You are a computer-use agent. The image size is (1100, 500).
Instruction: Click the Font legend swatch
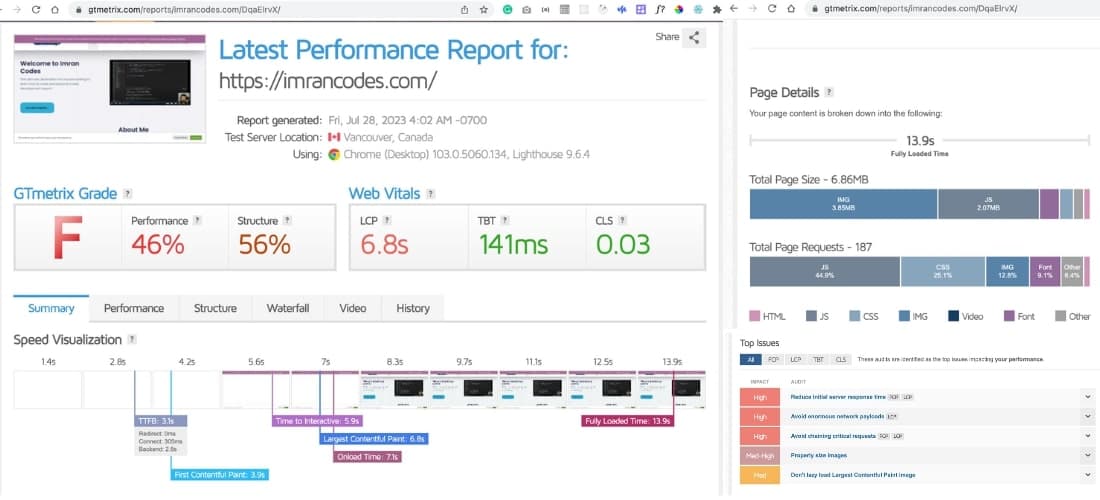click(x=1010, y=316)
